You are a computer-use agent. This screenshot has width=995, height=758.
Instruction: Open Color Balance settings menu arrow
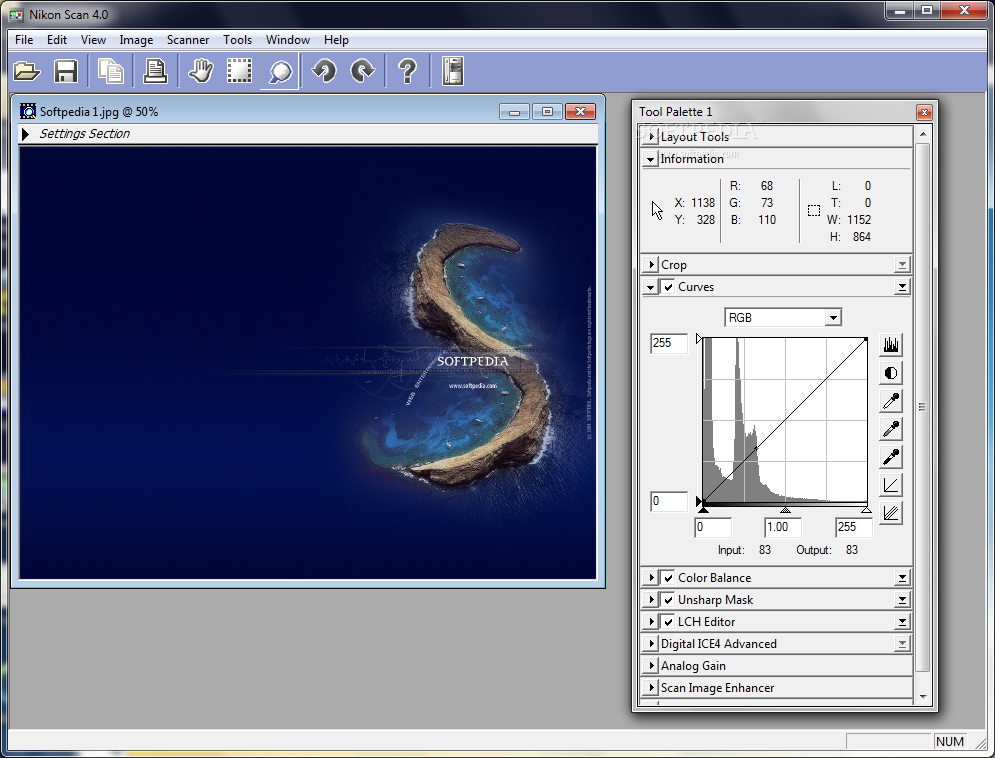click(x=902, y=578)
